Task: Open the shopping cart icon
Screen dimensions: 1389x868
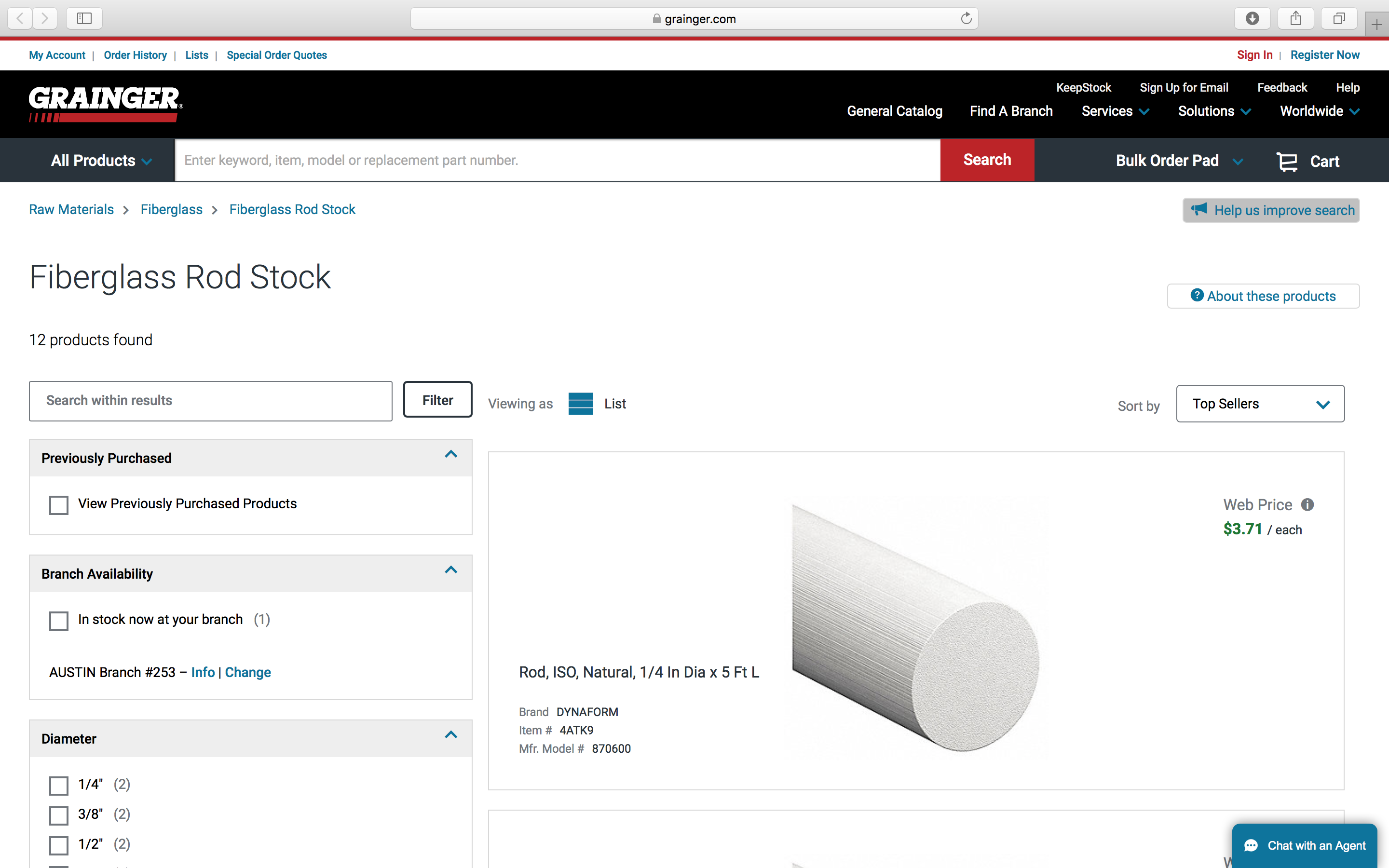Action: point(1286,162)
